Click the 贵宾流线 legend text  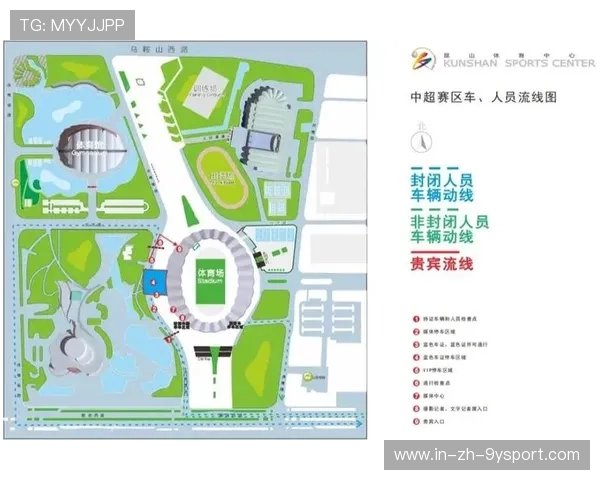442,264
